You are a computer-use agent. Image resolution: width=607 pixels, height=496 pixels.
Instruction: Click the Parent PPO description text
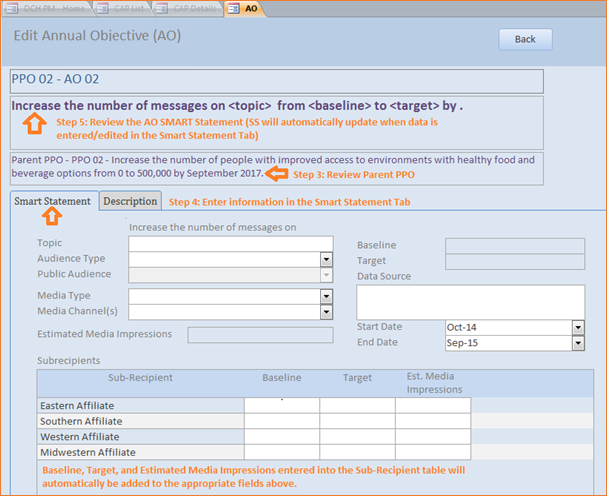[273, 166]
